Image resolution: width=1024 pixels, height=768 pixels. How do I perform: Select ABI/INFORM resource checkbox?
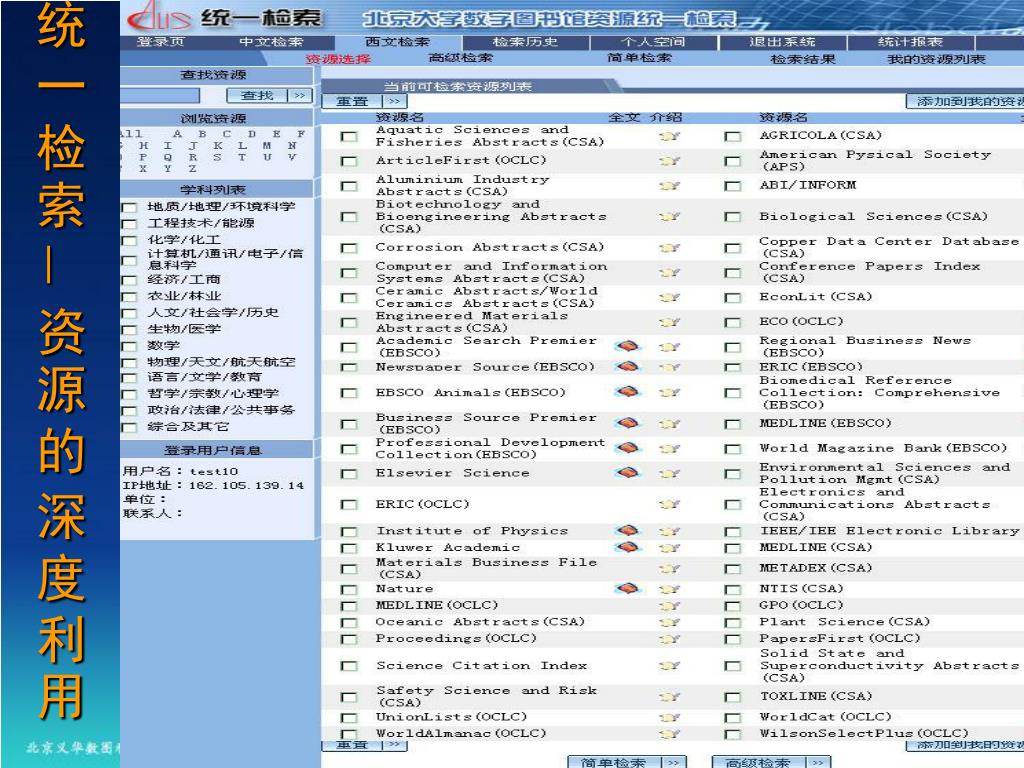click(x=733, y=186)
